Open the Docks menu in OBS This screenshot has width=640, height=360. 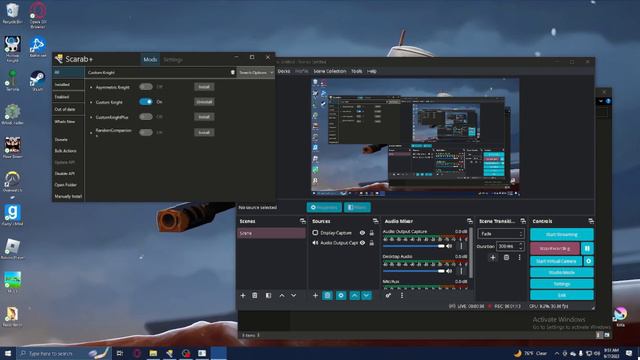(284, 71)
